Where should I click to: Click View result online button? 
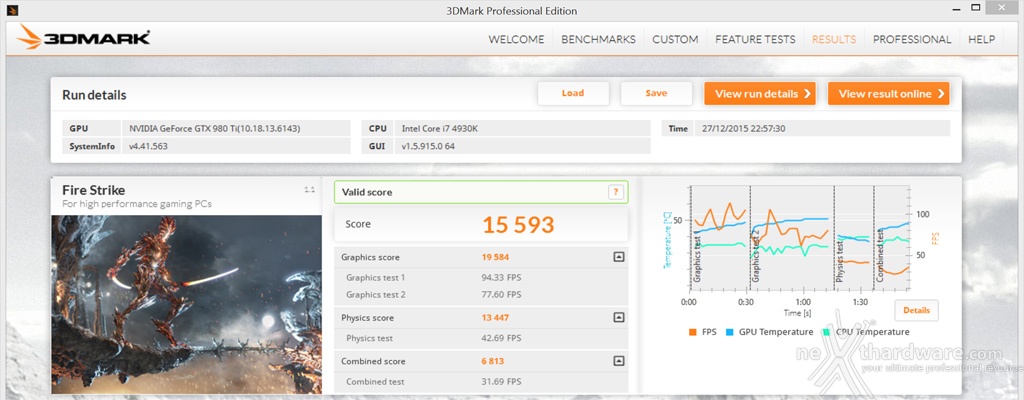click(889, 93)
